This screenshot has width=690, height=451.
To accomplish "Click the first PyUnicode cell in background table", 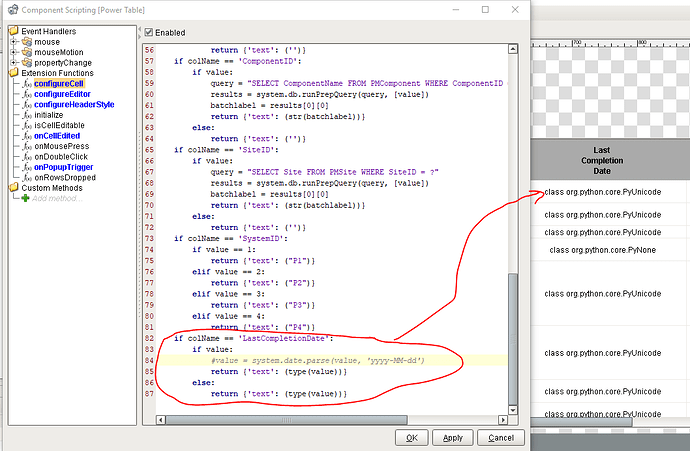I will pyautogui.click(x=602, y=192).
